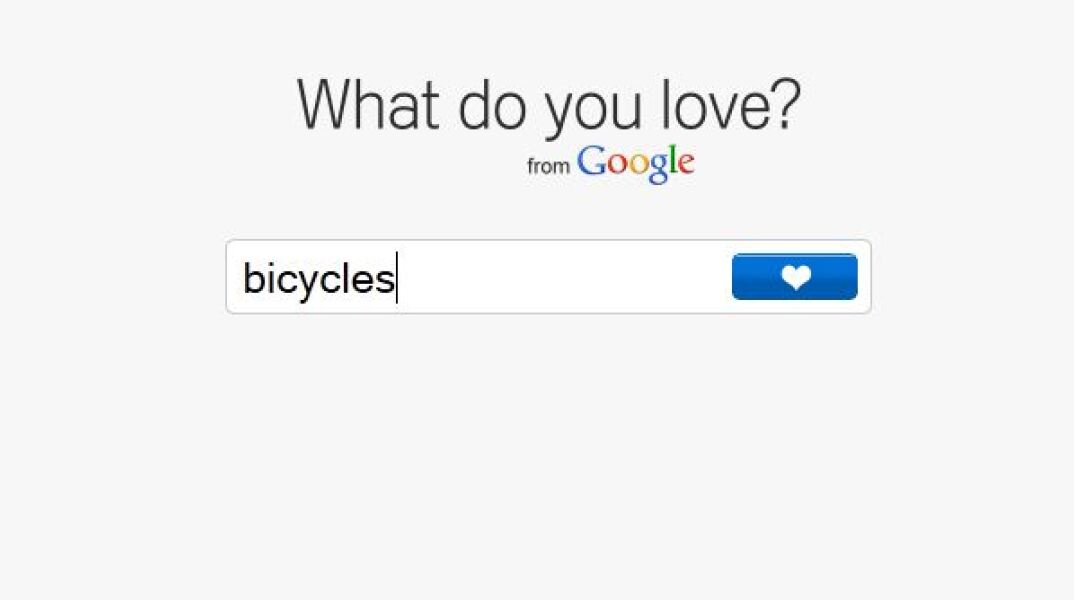
Task: Click the first red "o" in Google logo
Action: [x=616, y=165]
